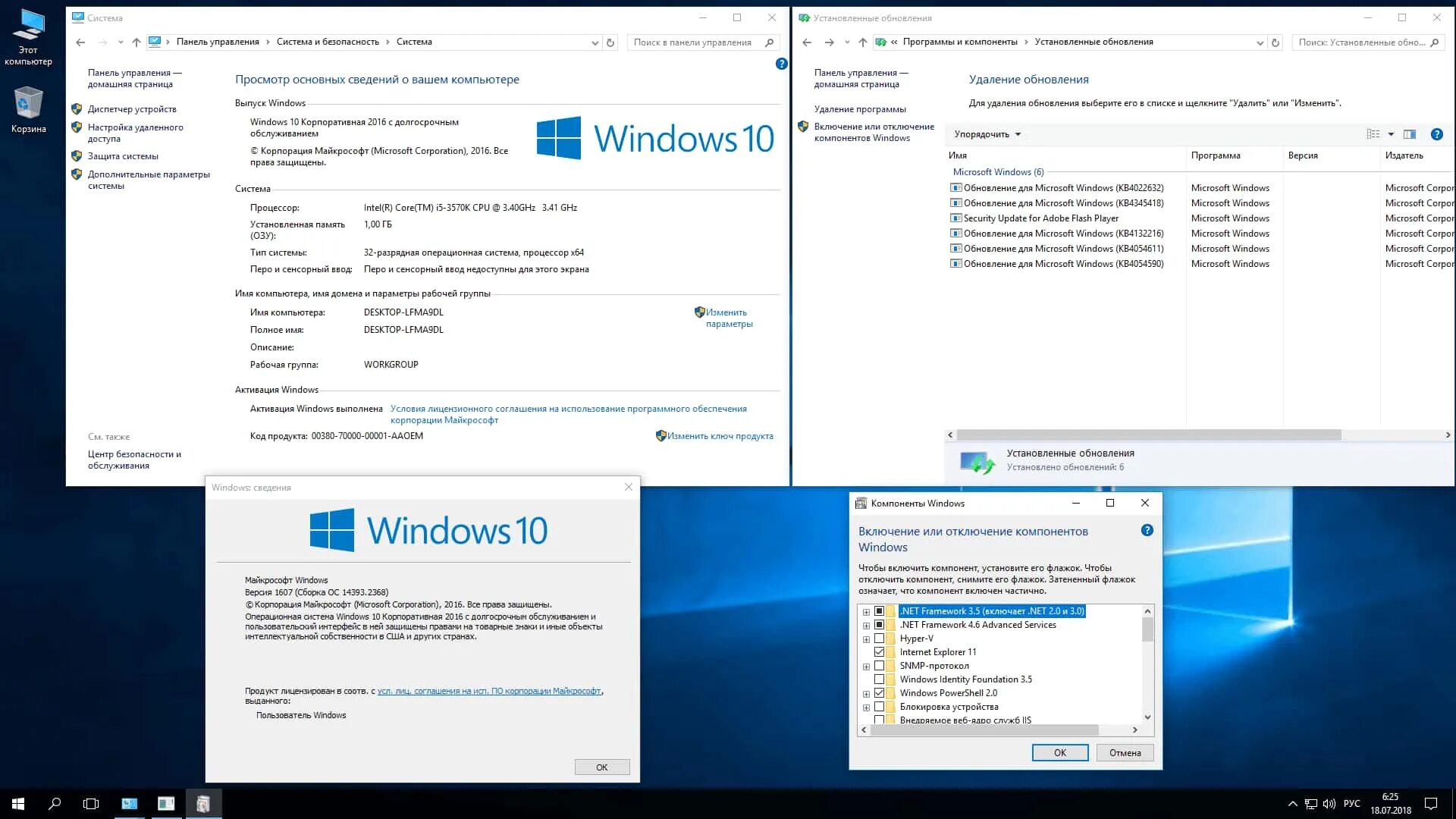
Task: Click Система и безопасность breadcrumb
Action: point(328,42)
